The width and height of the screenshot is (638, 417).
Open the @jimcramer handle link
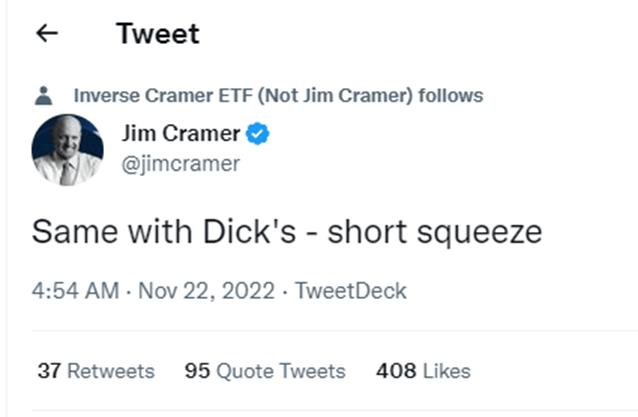point(180,164)
